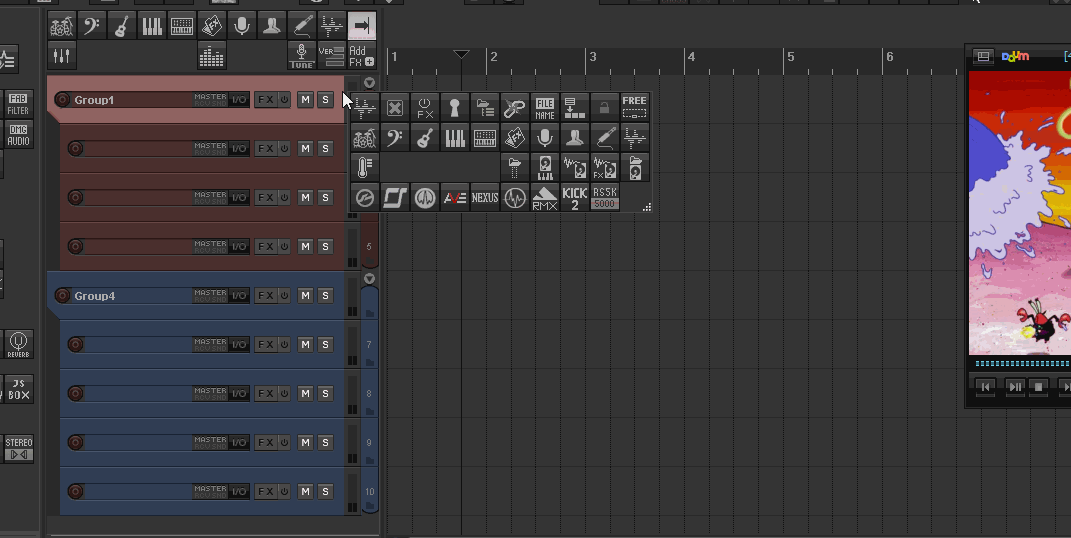Viewport: 1071px width, 538px height.
Task: Open the NEXUS instrument button
Action: [x=485, y=197]
